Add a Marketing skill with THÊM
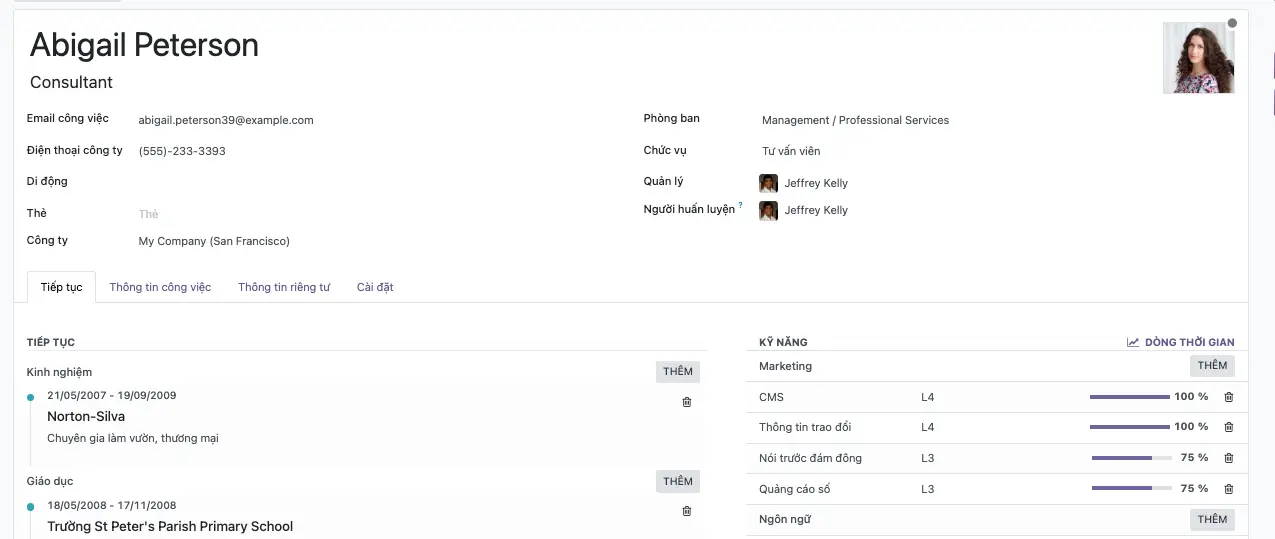This screenshot has height=539, width=1275. (1212, 366)
